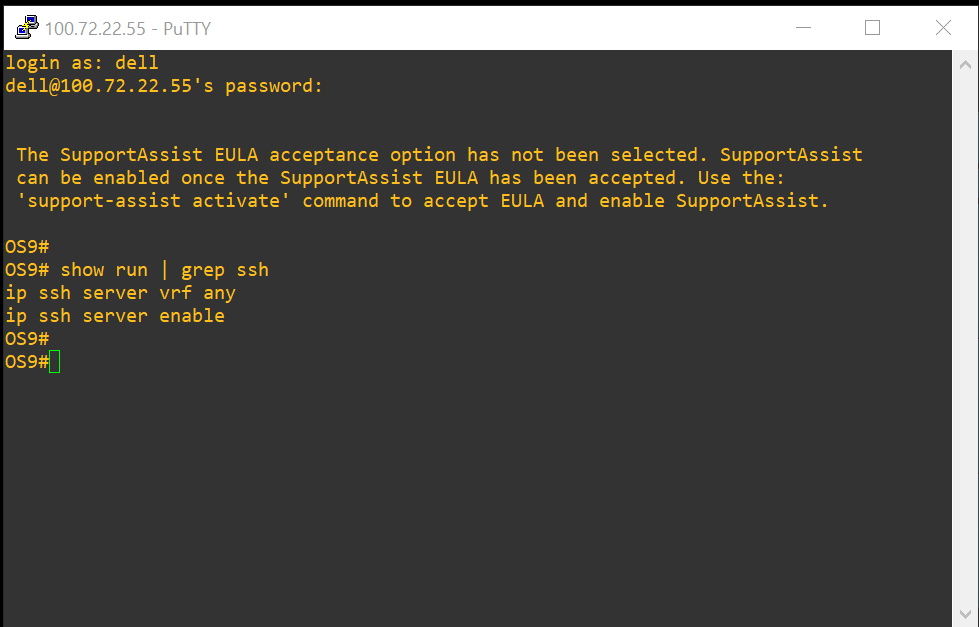Screen dimensions: 979x627
Task: Click the terminal cursor block
Action: [56, 361]
